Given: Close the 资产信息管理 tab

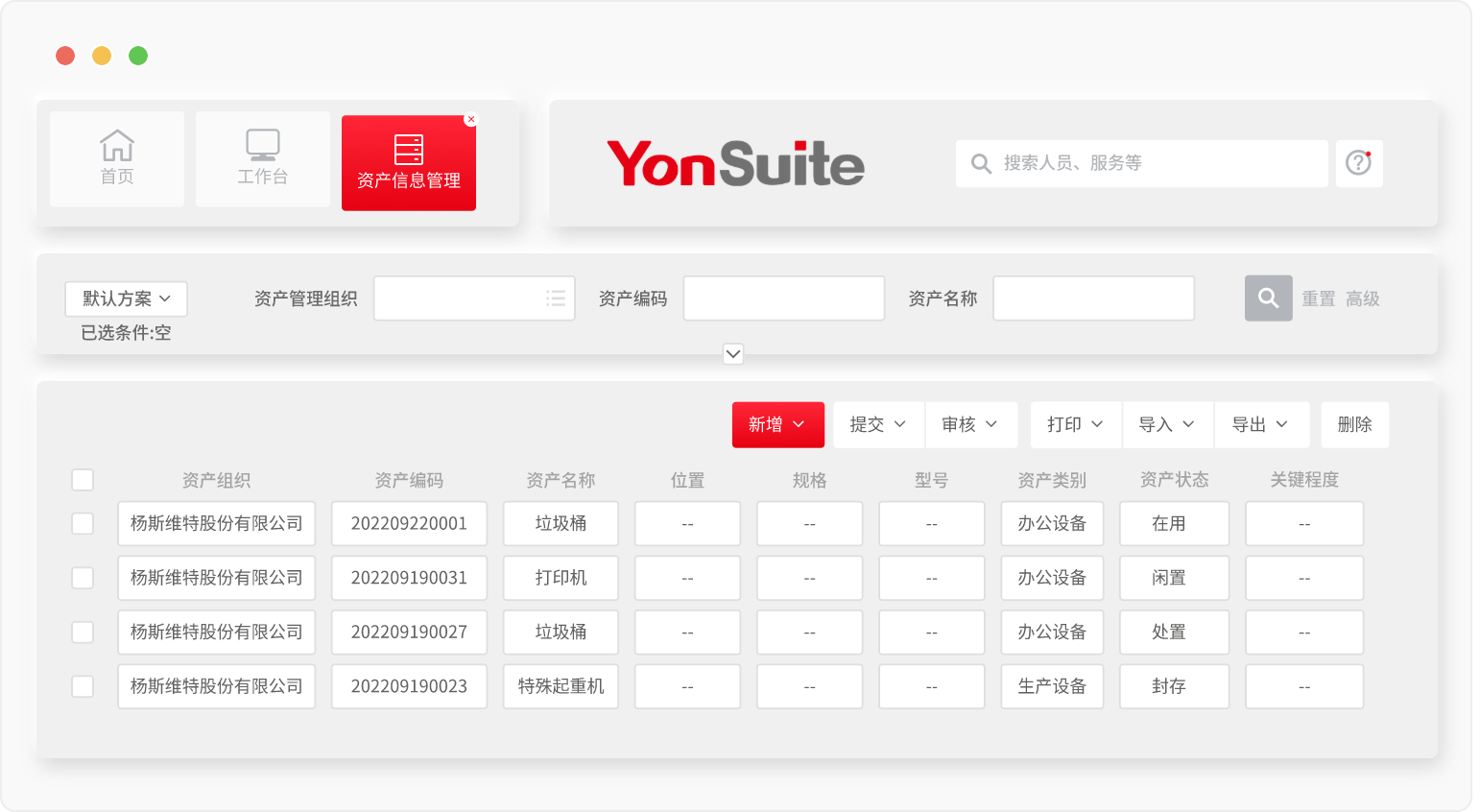Looking at the screenshot, I should pyautogui.click(x=470, y=120).
